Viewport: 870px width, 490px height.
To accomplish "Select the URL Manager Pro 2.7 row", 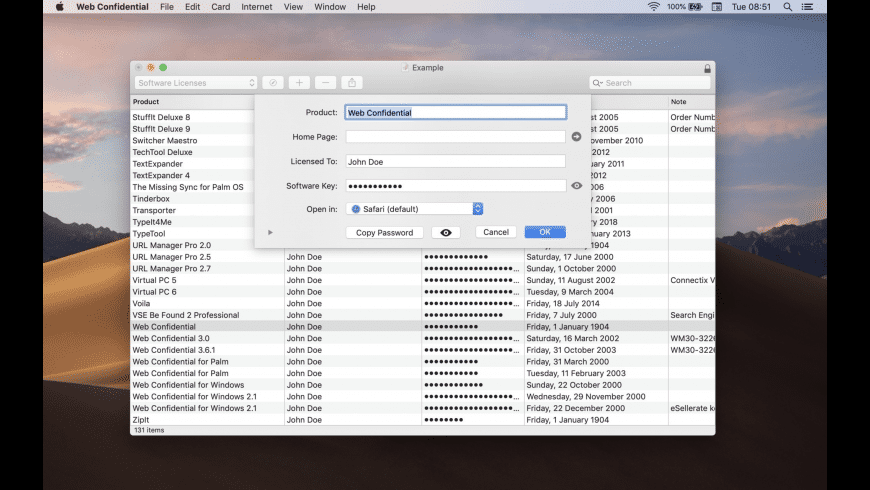I will 423,269.
